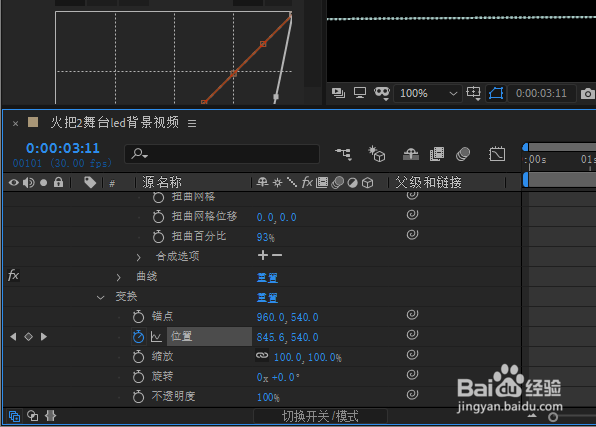596x427 pixels.
Task: Click the lock column header icon
Action: tap(58, 182)
